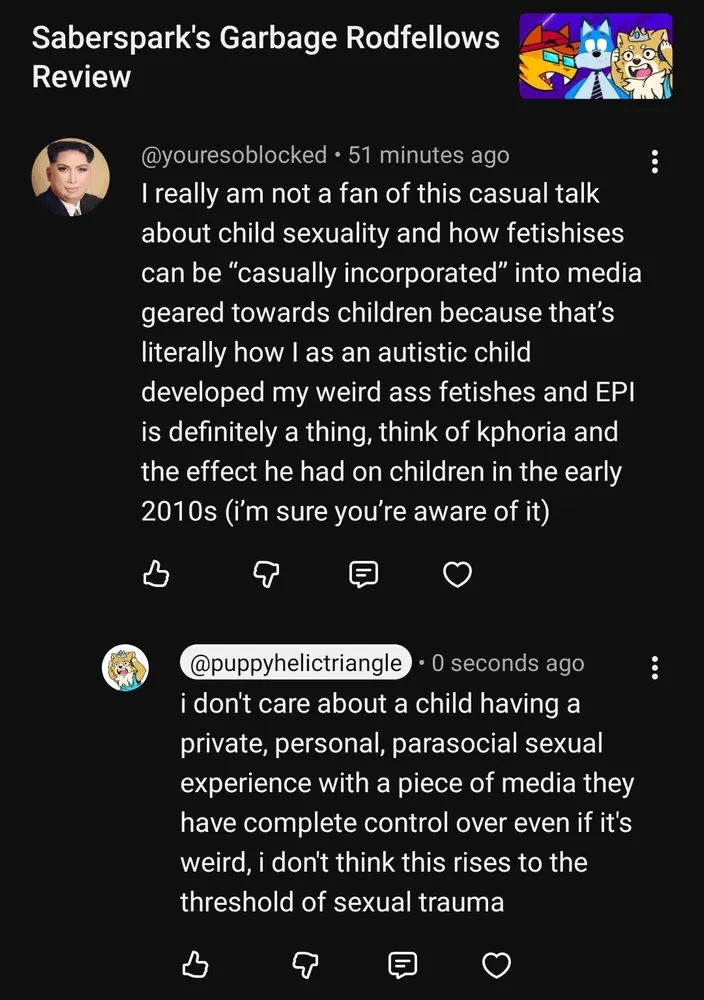The height and width of the screenshot is (1000, 704).
Task: Click the "0 seconds ago" timestamp
Action: coord(508,663)
